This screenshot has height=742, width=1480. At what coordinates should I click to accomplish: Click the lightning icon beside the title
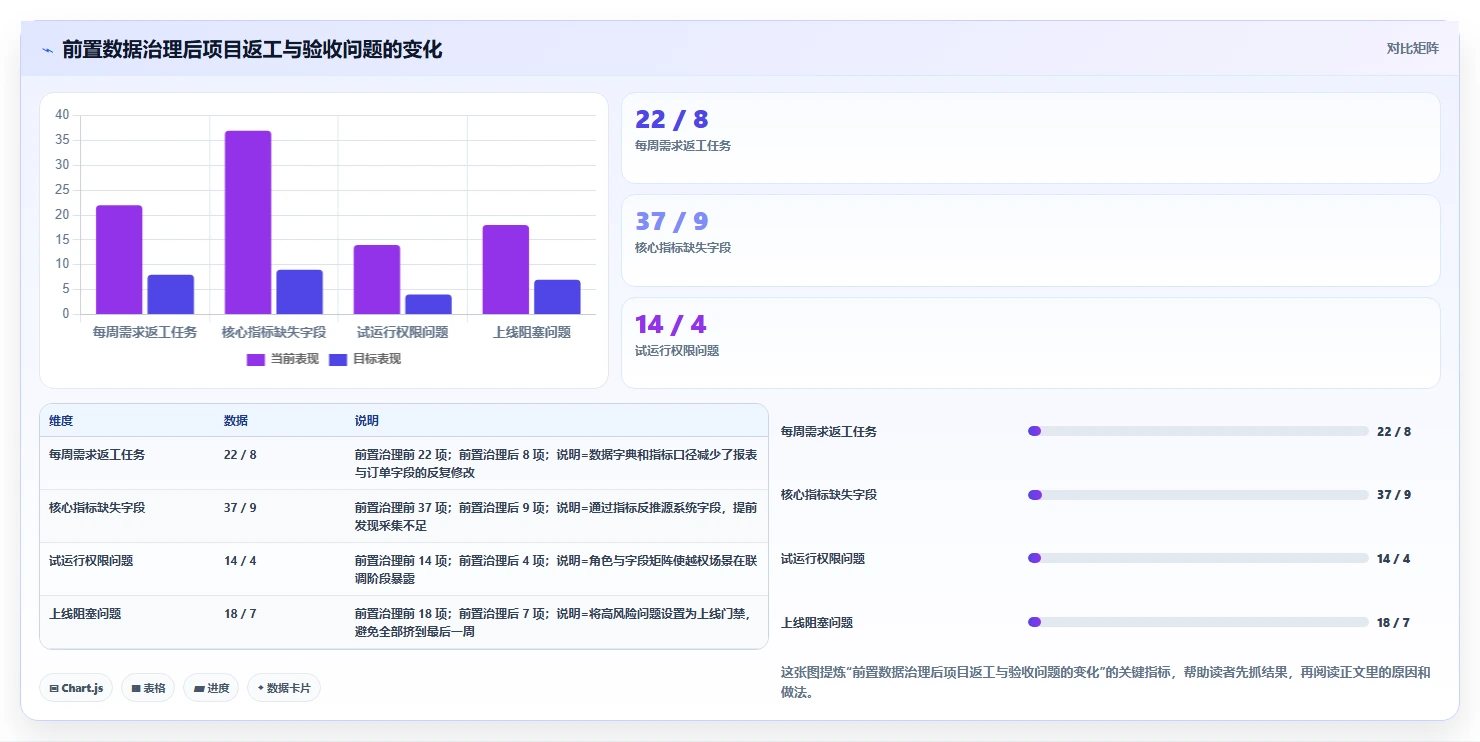point(47,50)
